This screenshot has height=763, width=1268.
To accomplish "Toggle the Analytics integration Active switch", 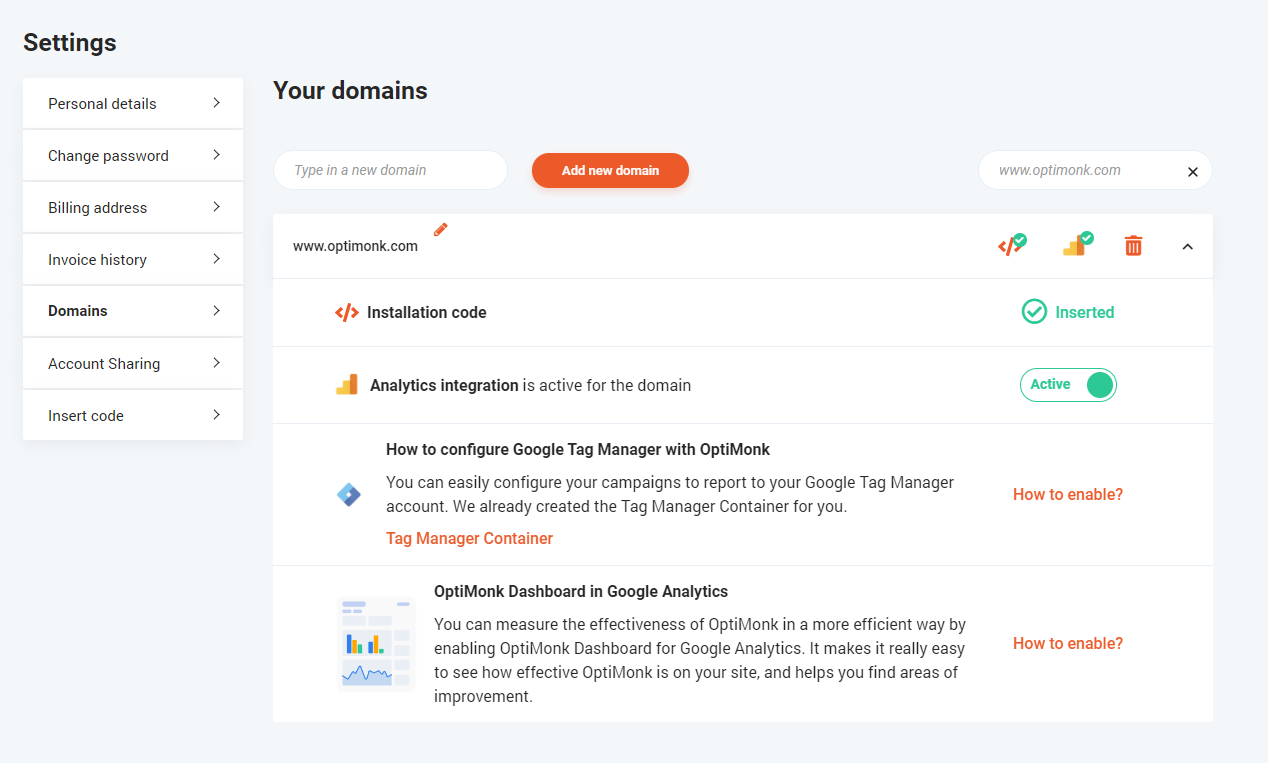I will click(1068, 385).
